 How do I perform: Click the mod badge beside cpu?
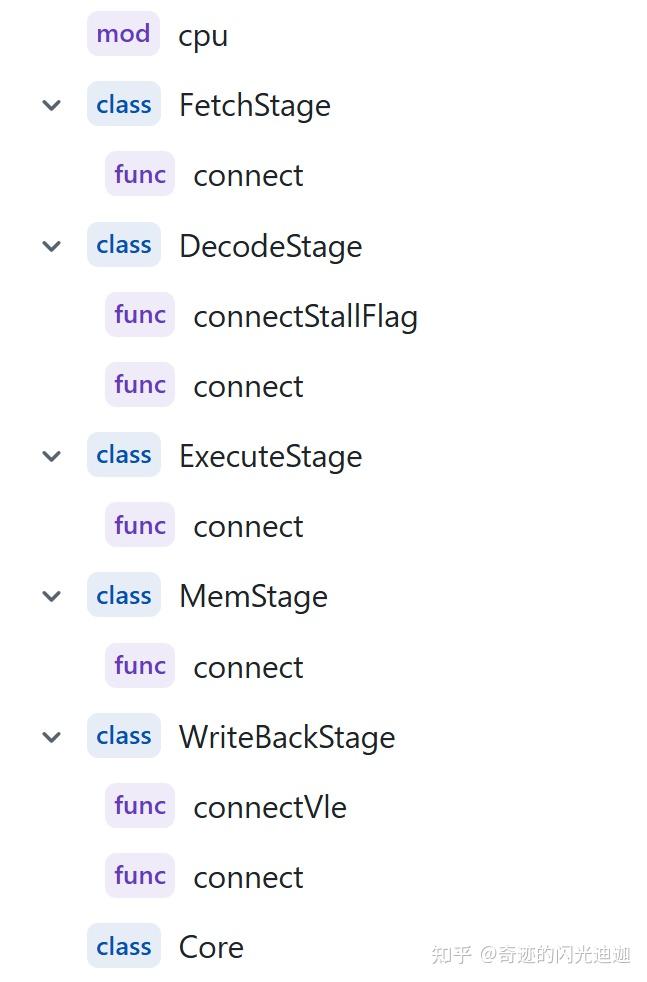[x=123, y=34]
